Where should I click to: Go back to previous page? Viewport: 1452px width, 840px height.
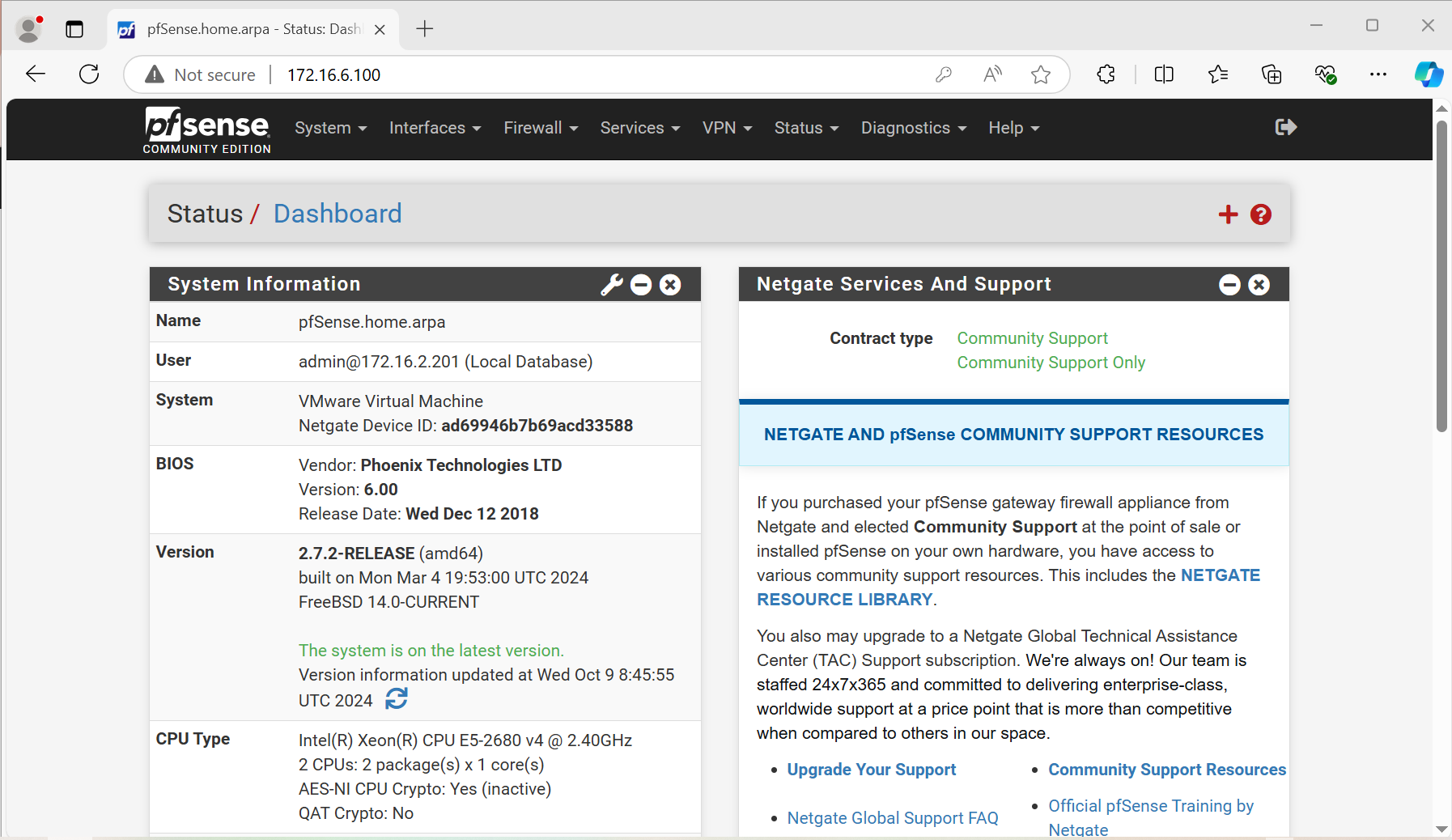click(x=36, y=74)
